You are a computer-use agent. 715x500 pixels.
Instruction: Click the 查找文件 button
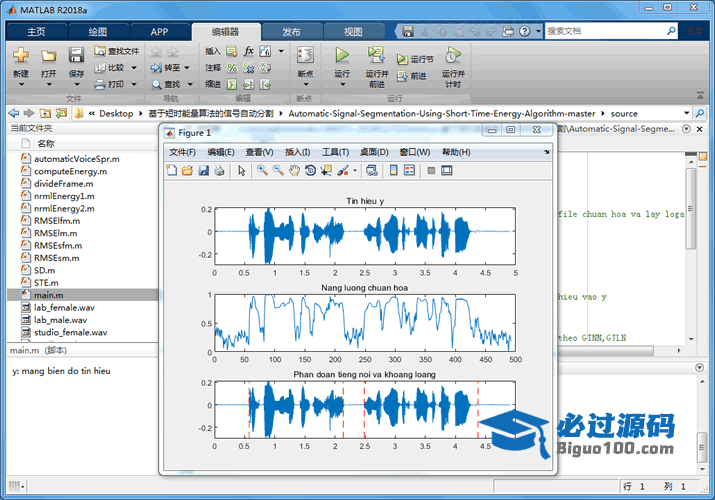[117, 51]
